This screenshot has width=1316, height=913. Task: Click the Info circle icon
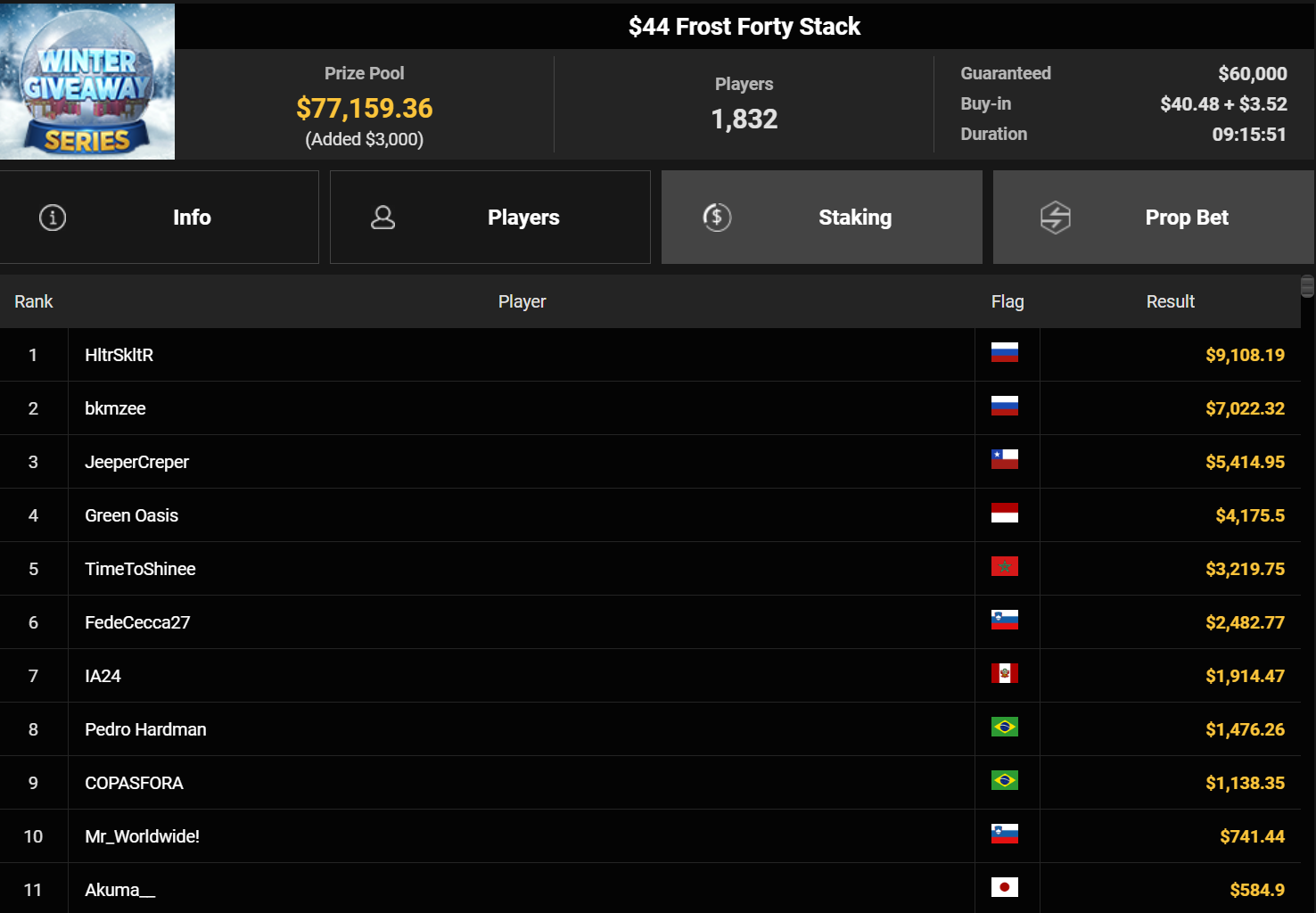(x=53, y=218)
